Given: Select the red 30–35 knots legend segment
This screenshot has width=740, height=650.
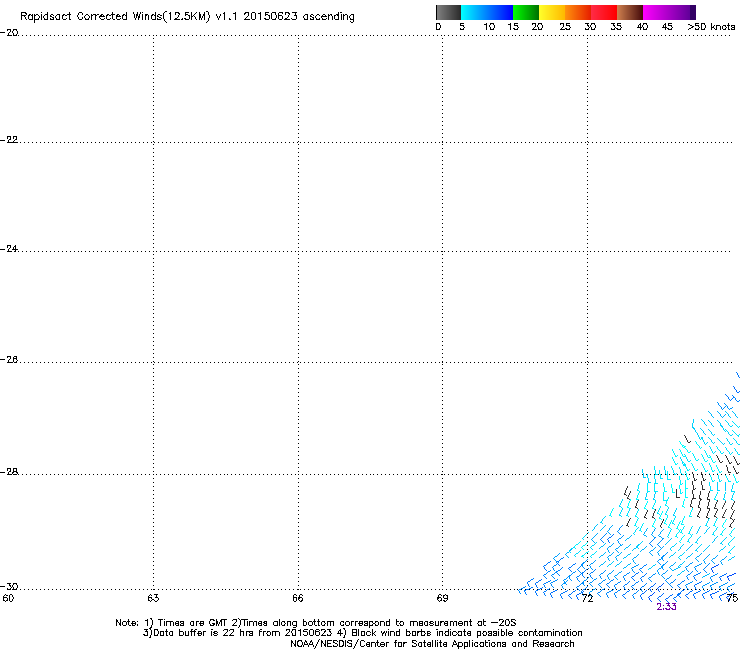Looking at the screenshot, I should point(604,12).
